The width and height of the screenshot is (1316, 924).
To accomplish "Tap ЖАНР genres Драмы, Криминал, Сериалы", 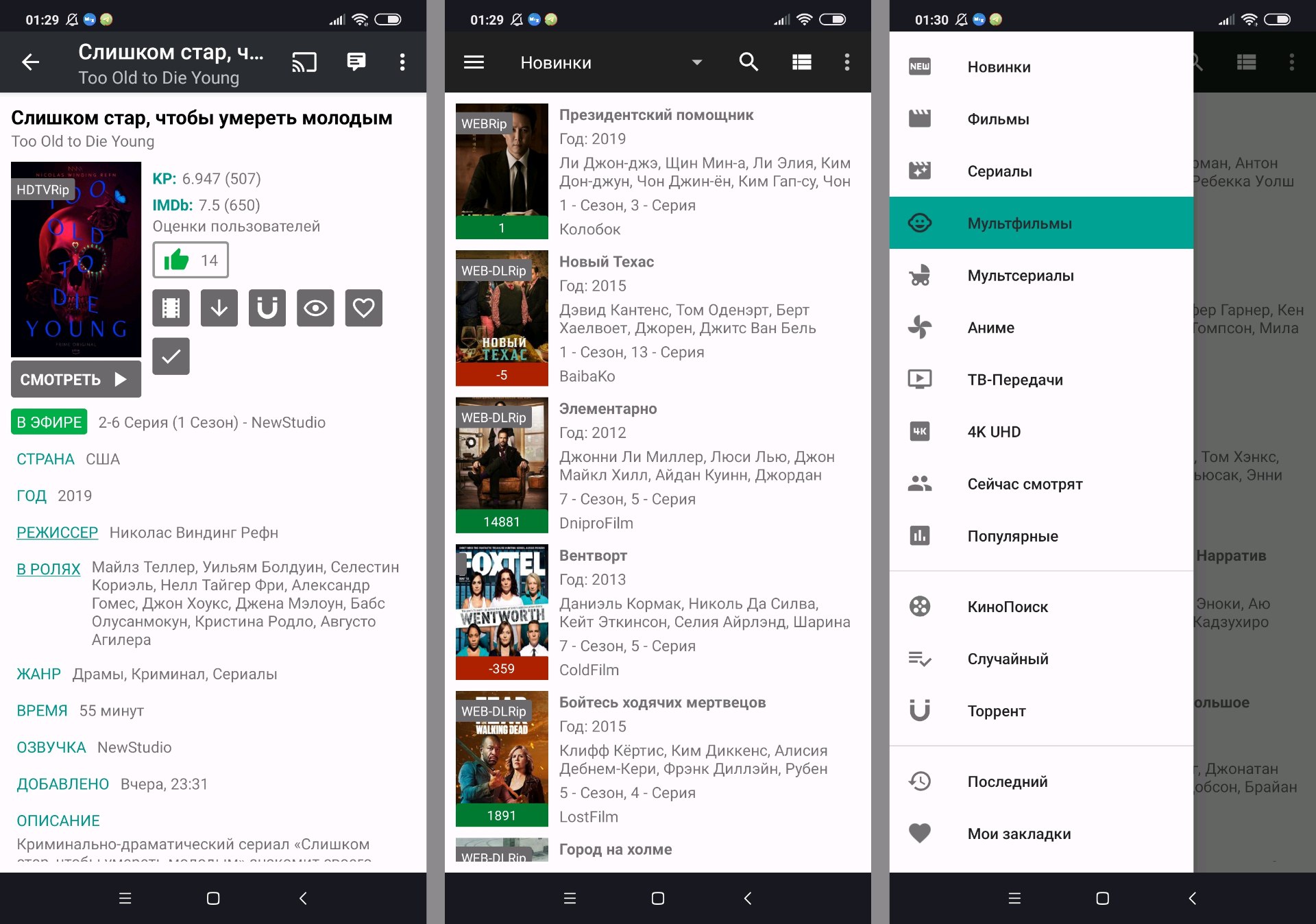I will pos(175,674).
